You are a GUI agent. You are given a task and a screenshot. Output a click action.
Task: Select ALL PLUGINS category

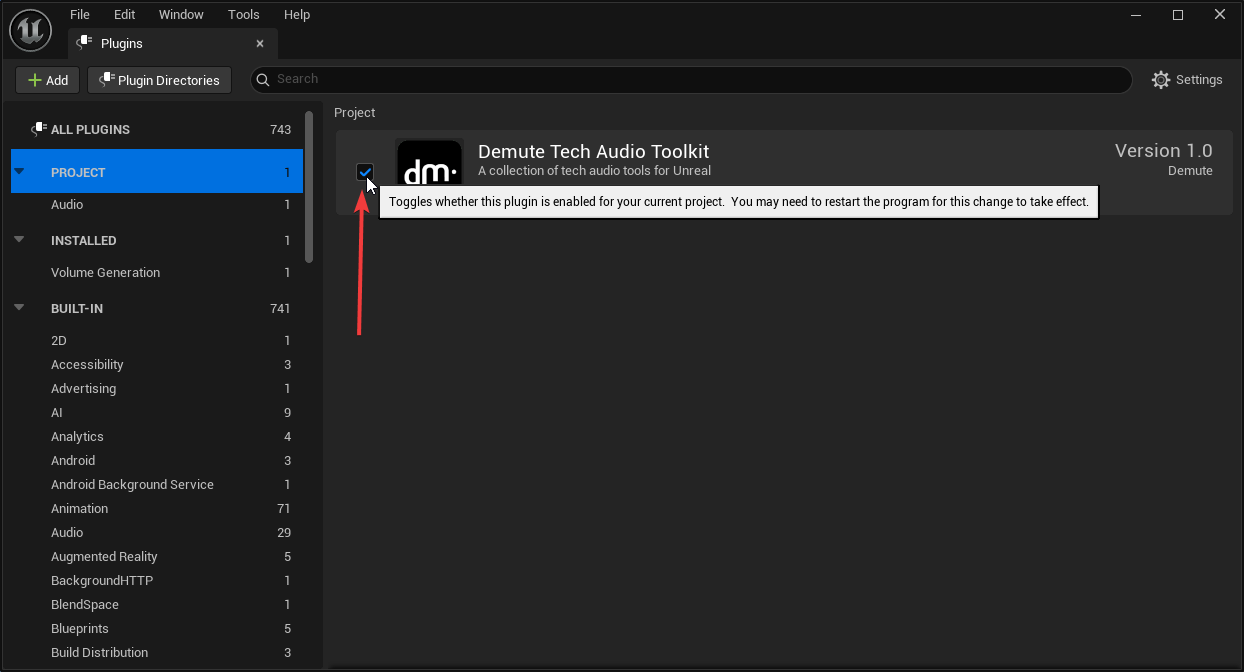click(x=157, y=129)
